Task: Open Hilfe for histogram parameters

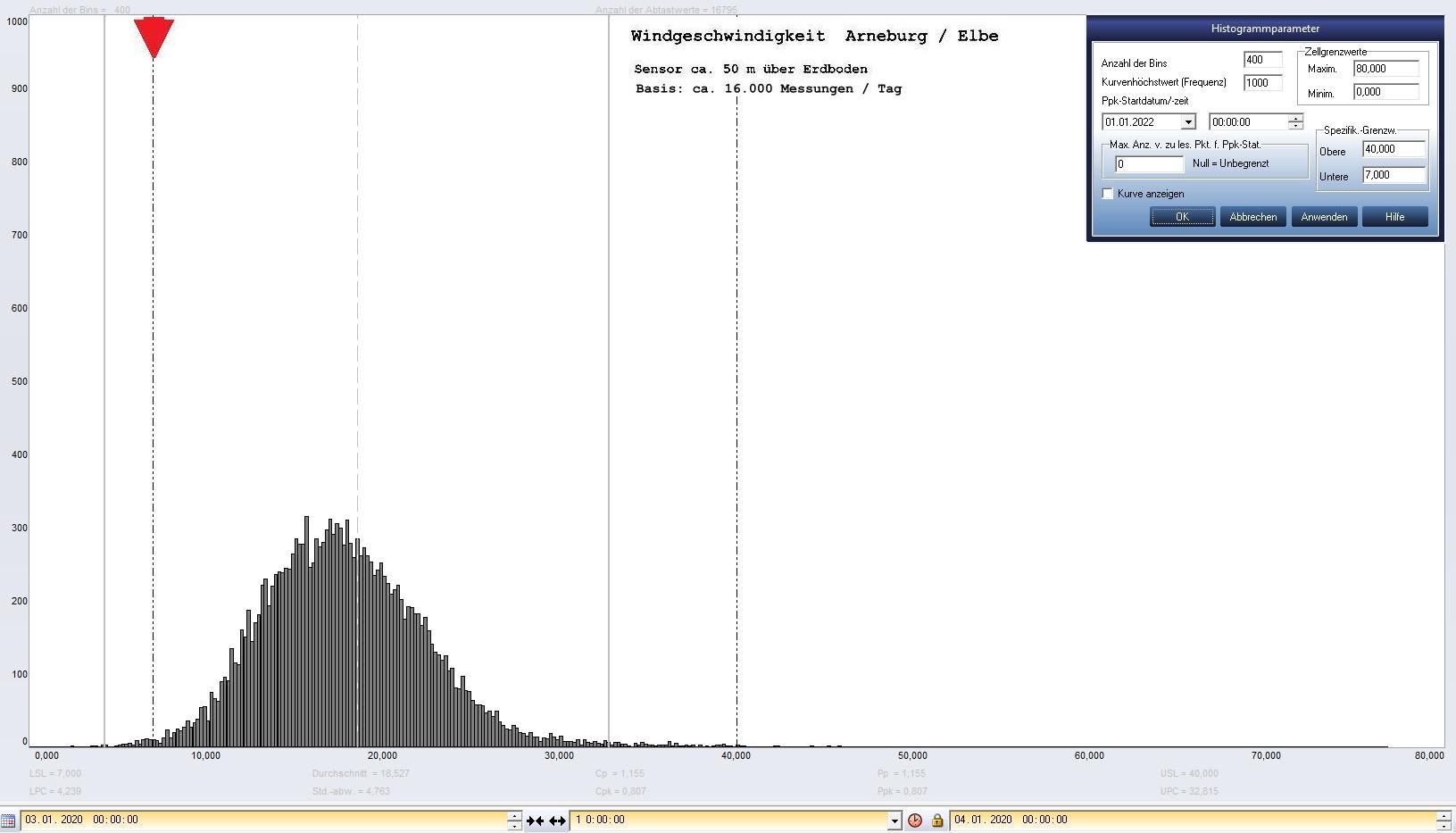Action: click(1394, 217)
